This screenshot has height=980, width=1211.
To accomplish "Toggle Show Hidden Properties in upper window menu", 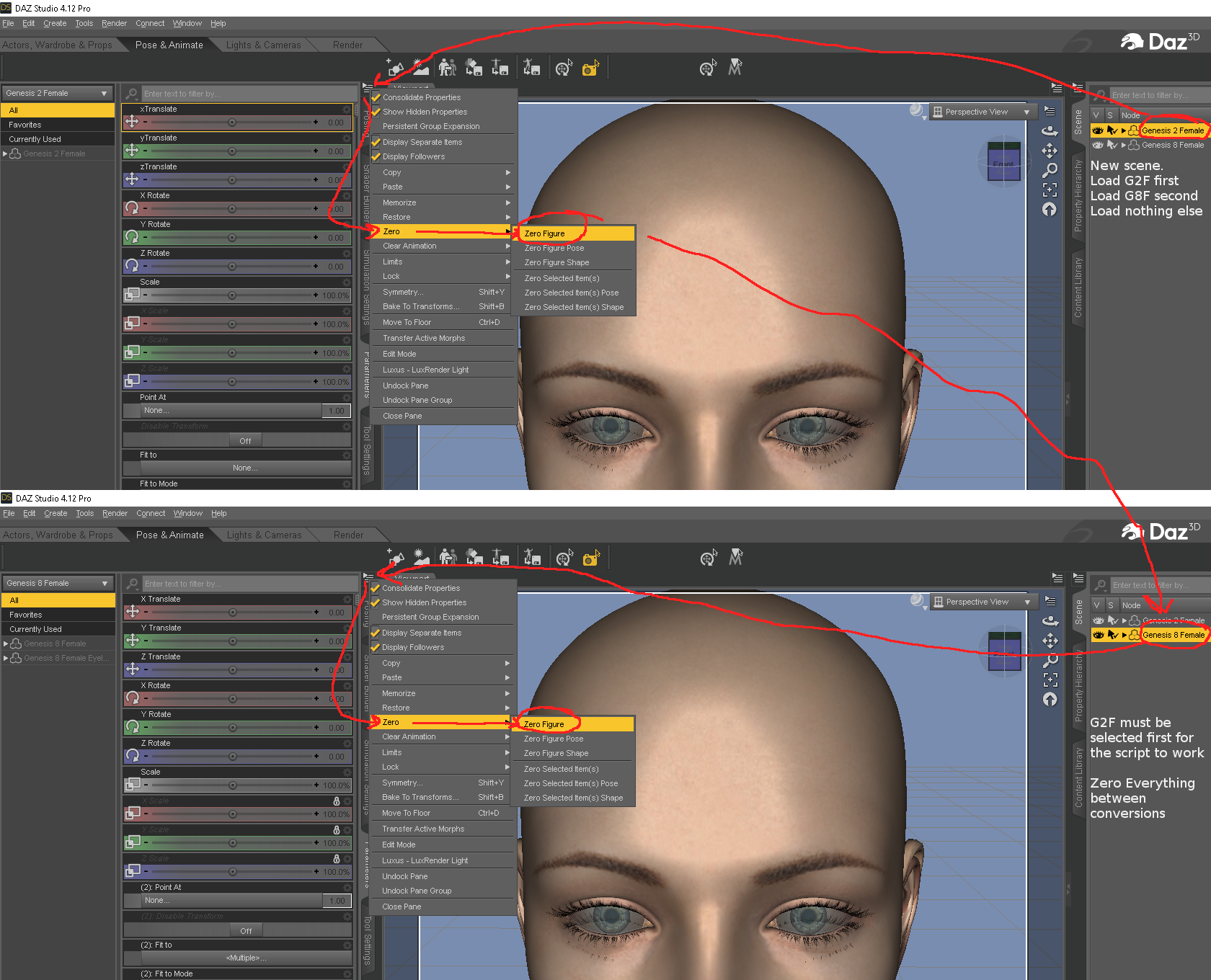I will click(376, 112).
